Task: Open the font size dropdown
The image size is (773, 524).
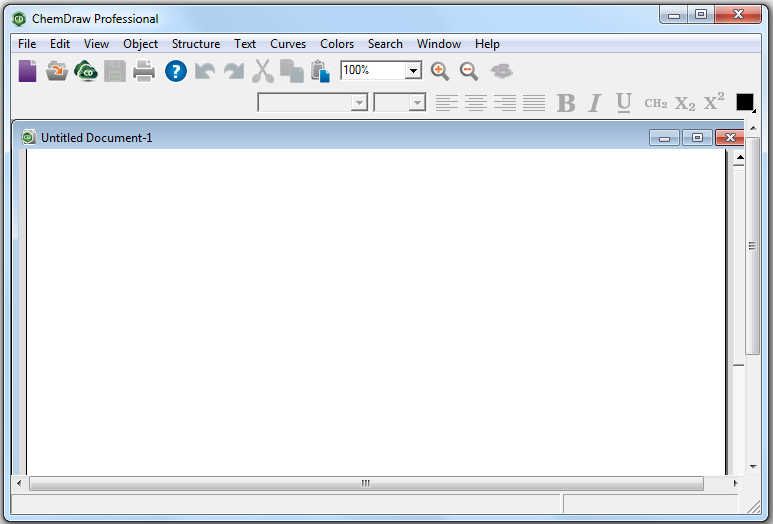Action: (x=418, y=103)
